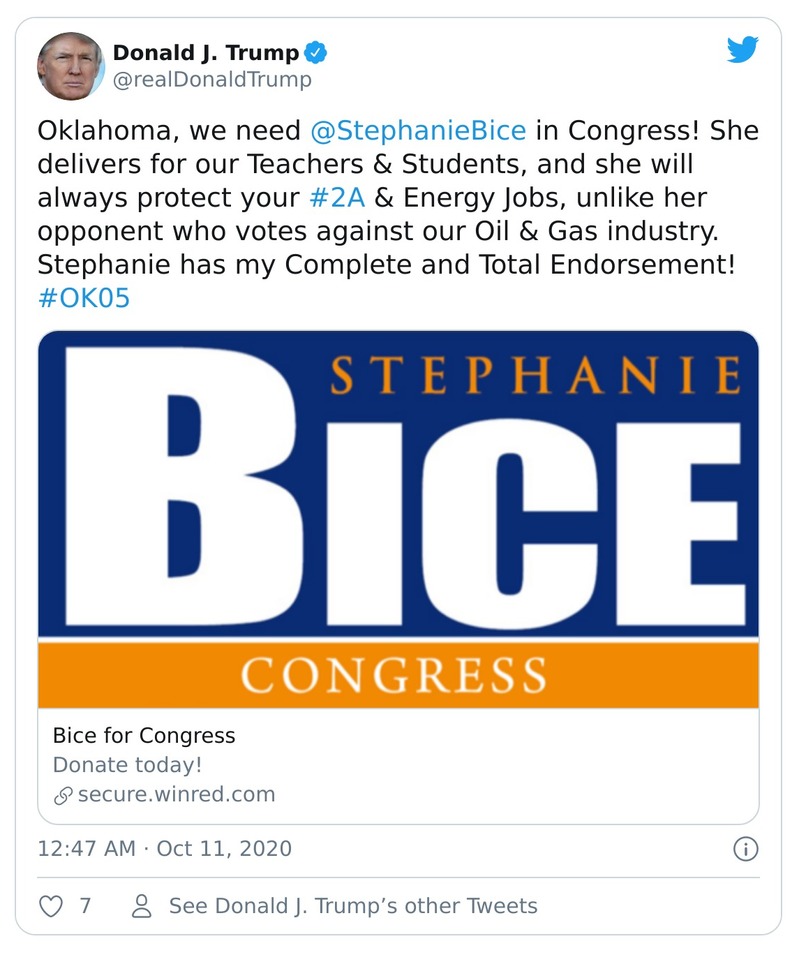
Task: Open the tweet author's profile picture
Action: (x=70, y=66)
